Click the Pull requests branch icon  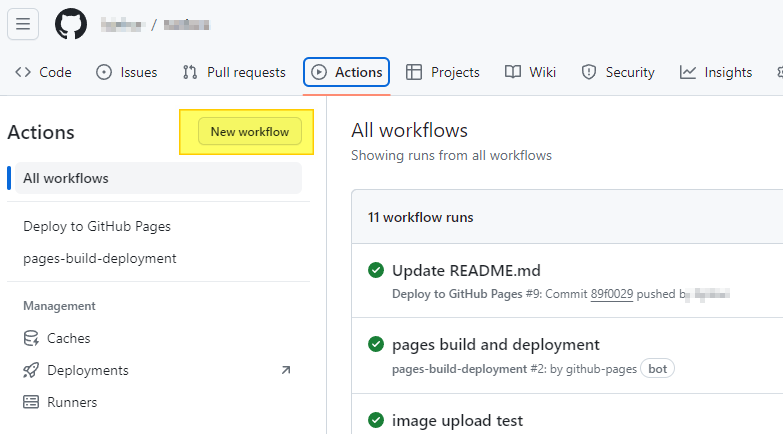[x=190, y=72]
